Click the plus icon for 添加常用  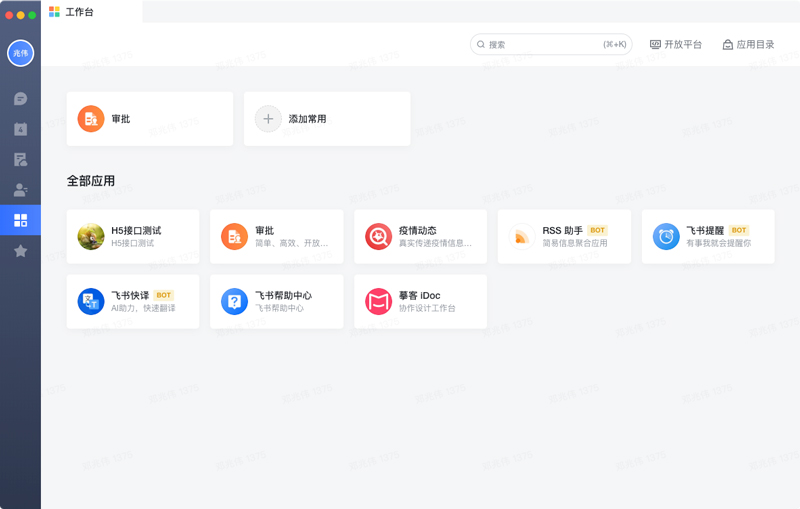tap(268, 119)
